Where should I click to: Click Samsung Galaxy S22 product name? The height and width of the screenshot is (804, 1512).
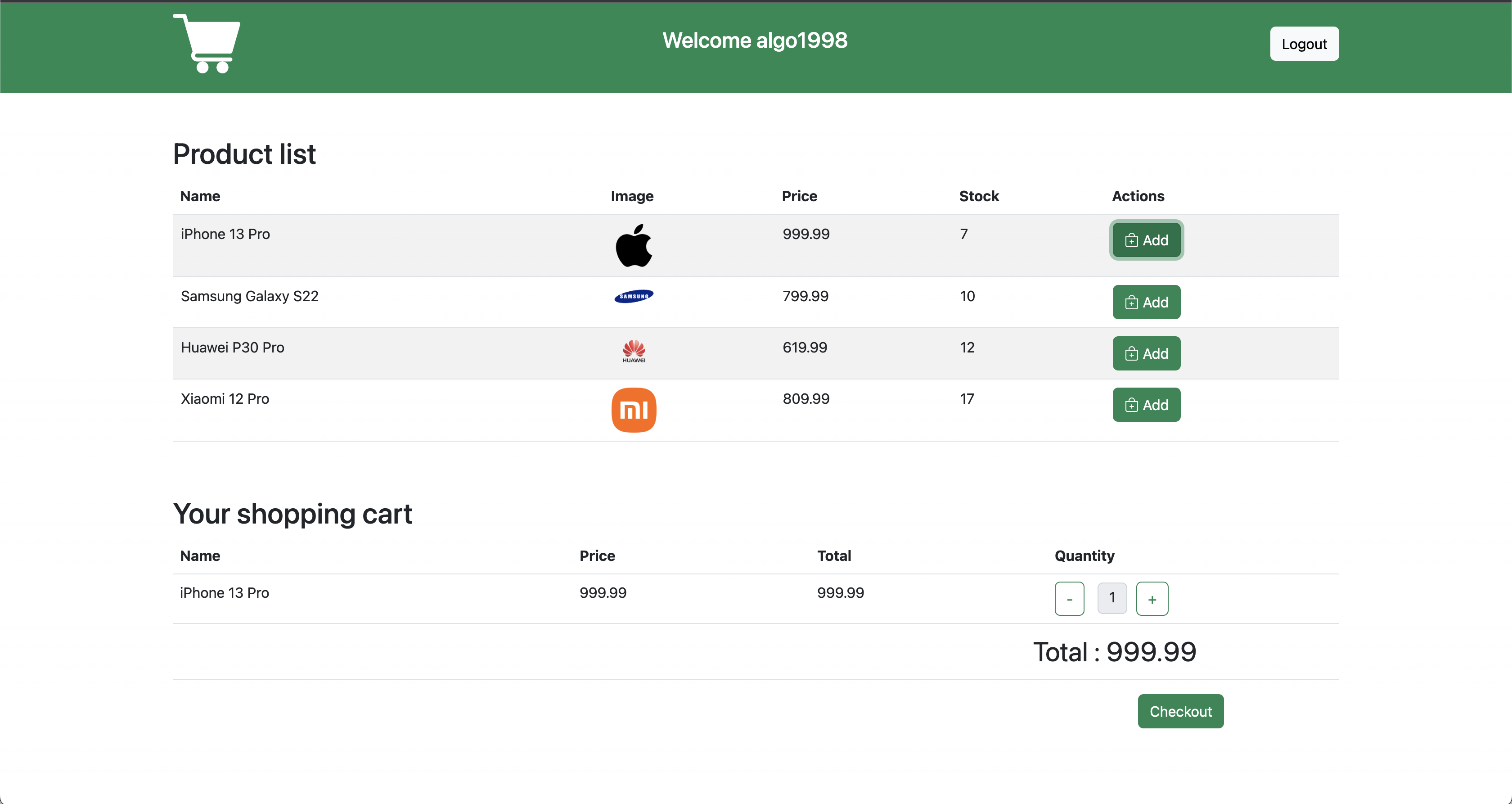tap(249, 296)
